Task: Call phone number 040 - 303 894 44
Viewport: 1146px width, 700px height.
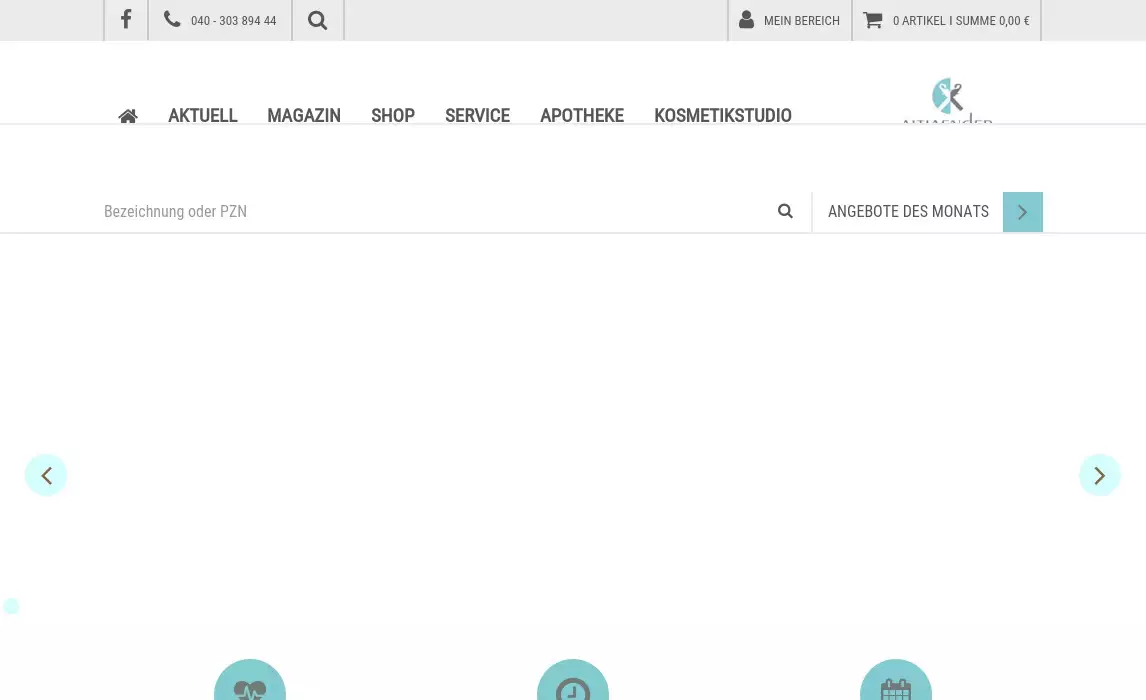Action: click(220, 20)
